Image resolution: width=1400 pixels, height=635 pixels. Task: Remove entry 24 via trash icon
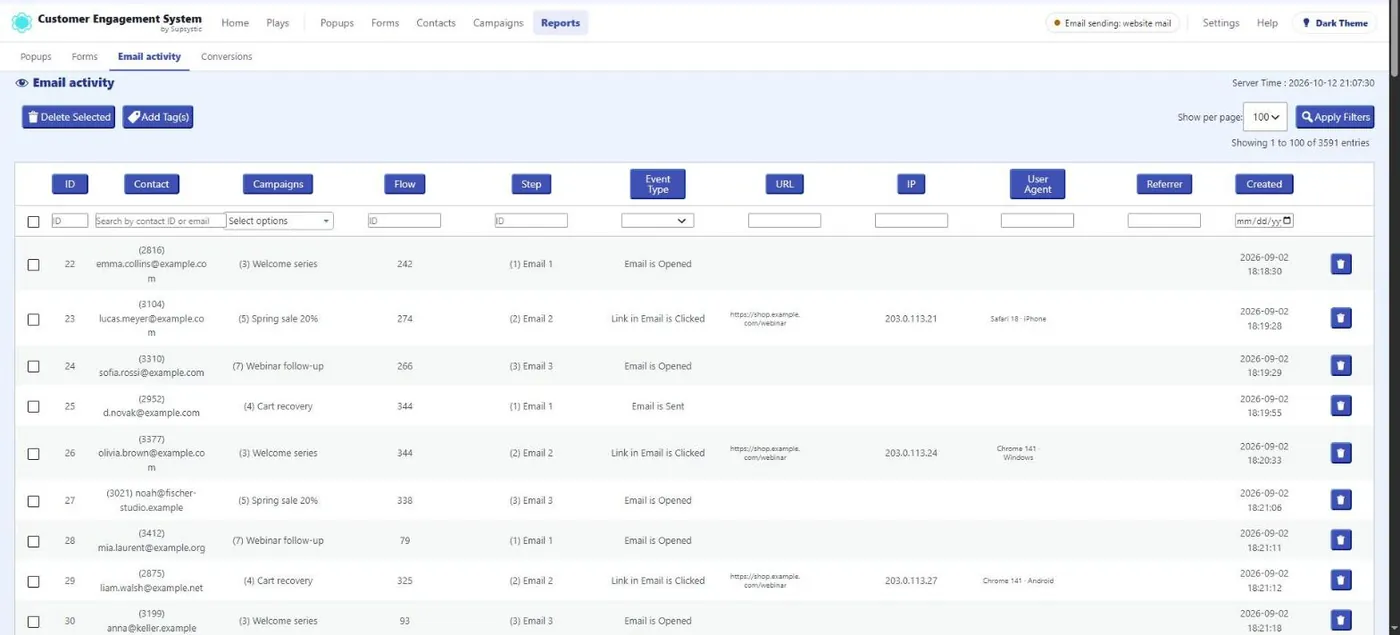(x=1341, y=366)
